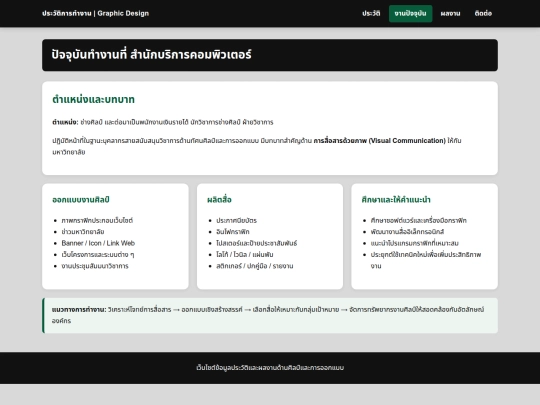Click the ตำแหน่งและบทบาท section heading

pyautogui.click(x=93, y=99)
